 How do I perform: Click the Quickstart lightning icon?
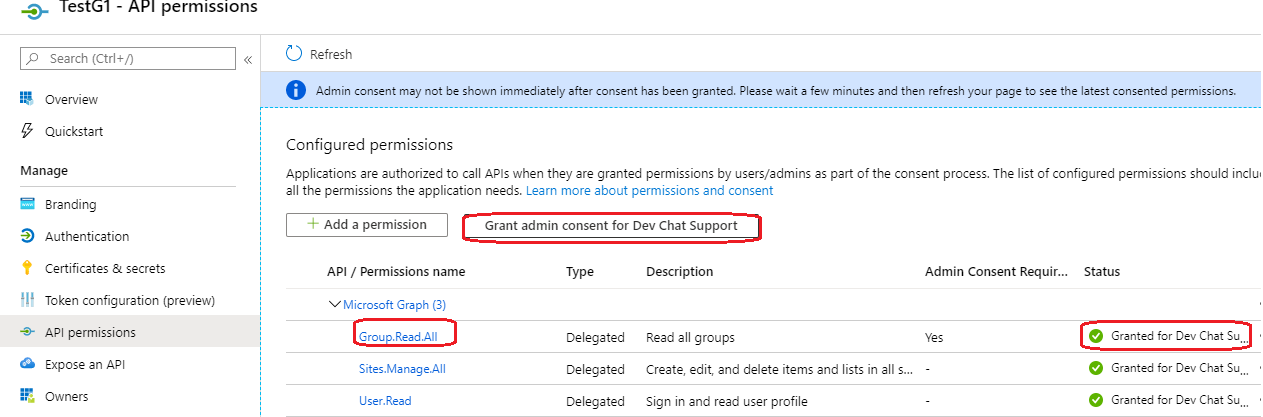pos(27,131)
